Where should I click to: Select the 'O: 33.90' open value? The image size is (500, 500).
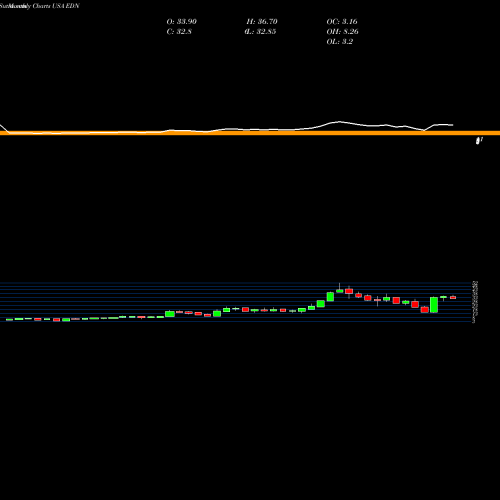182,22
